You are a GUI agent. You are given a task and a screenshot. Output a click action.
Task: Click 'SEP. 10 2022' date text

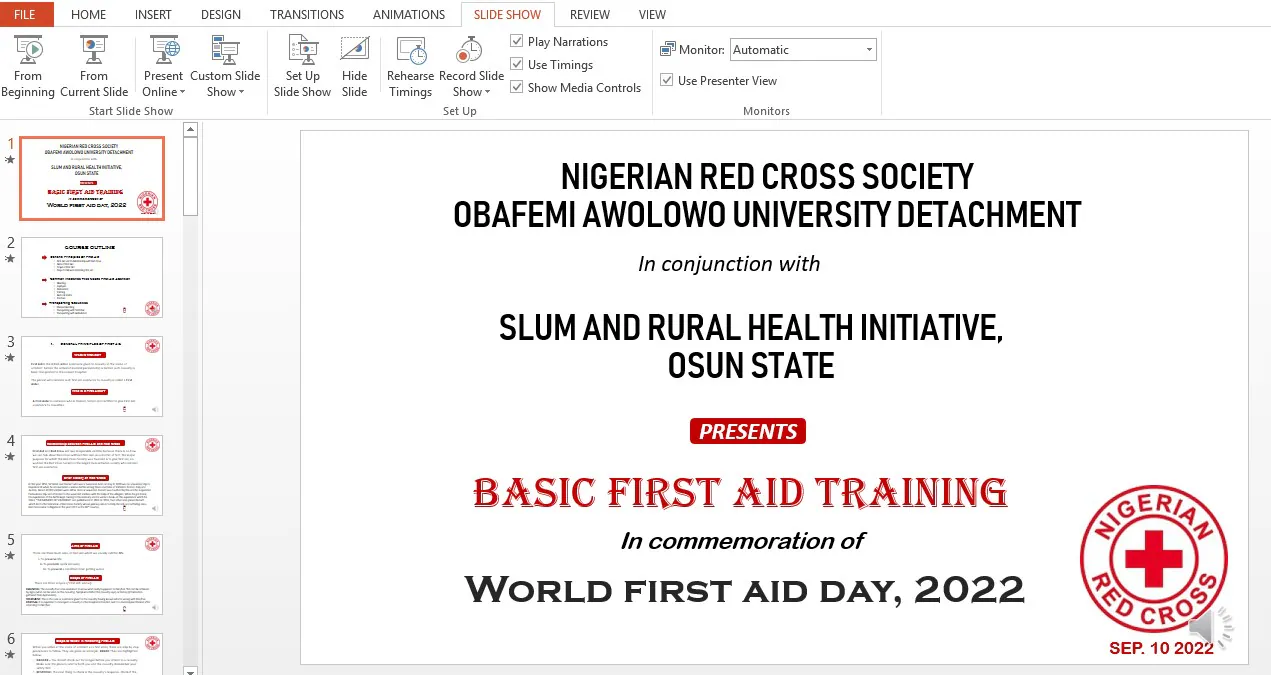(x=1161, y=648)
